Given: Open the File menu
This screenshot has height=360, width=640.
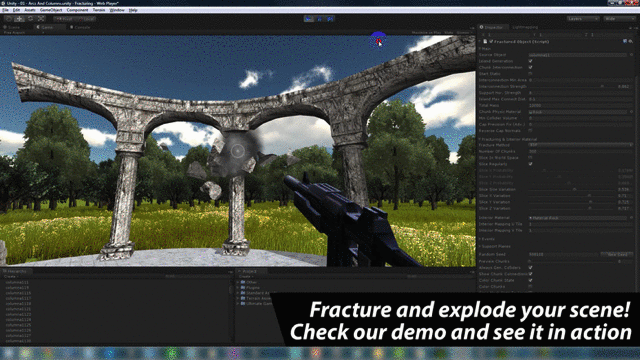Looking at the screenshot, I should [5, 10].
